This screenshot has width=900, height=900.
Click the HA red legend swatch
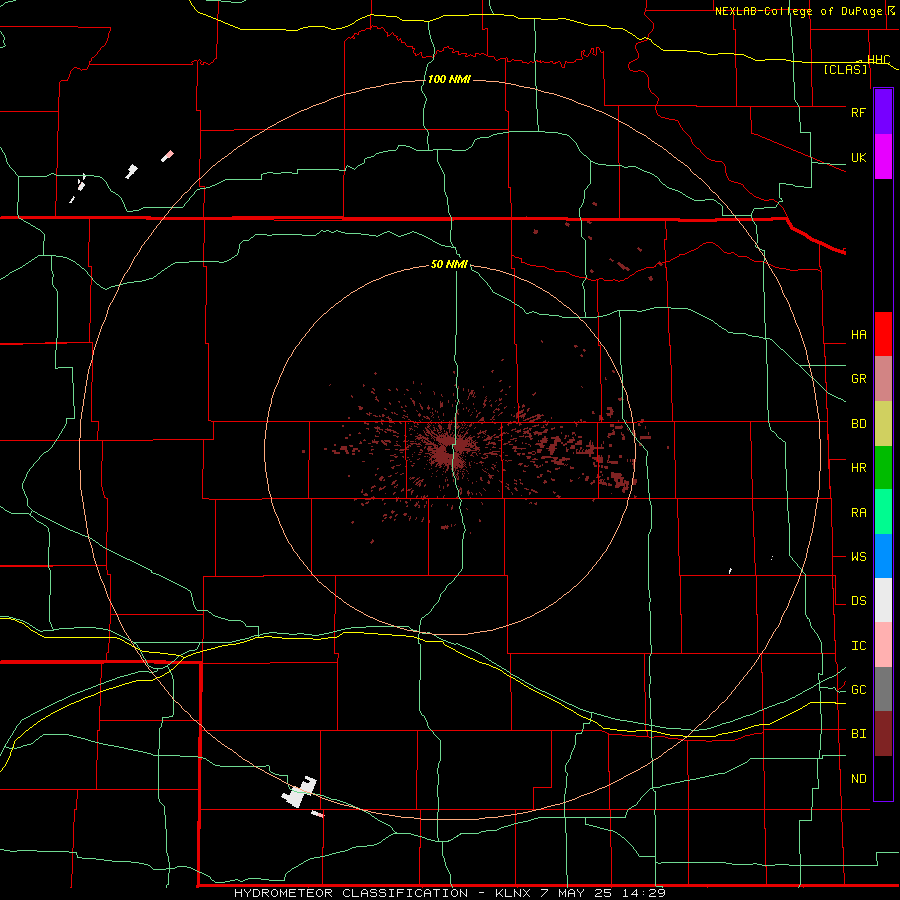pos(883,334)
